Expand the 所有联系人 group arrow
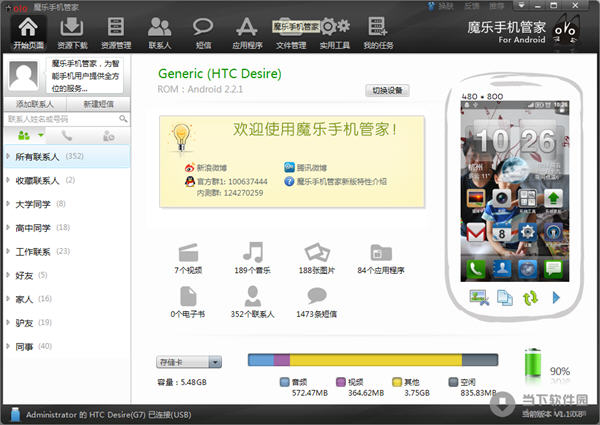600x425 pixels. tap(8, 156)
